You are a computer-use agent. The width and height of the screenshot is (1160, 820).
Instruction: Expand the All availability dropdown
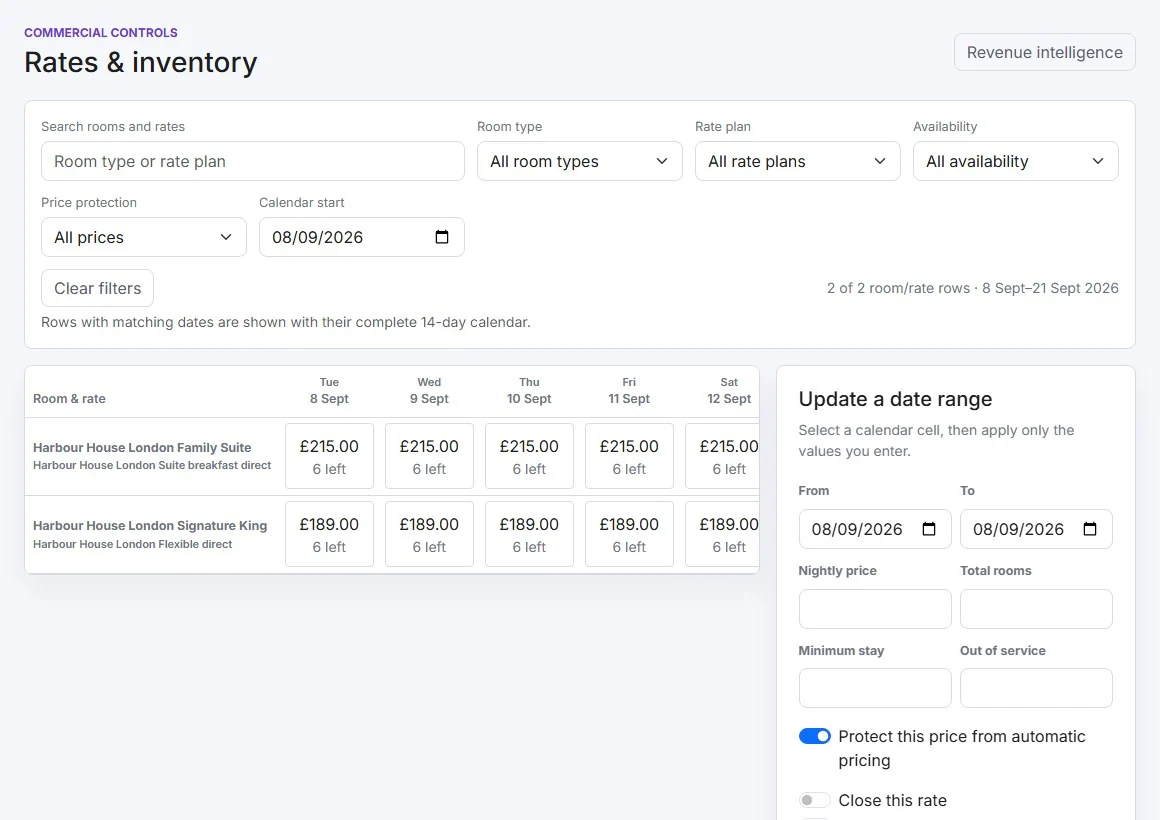(x=1016, y=161)
